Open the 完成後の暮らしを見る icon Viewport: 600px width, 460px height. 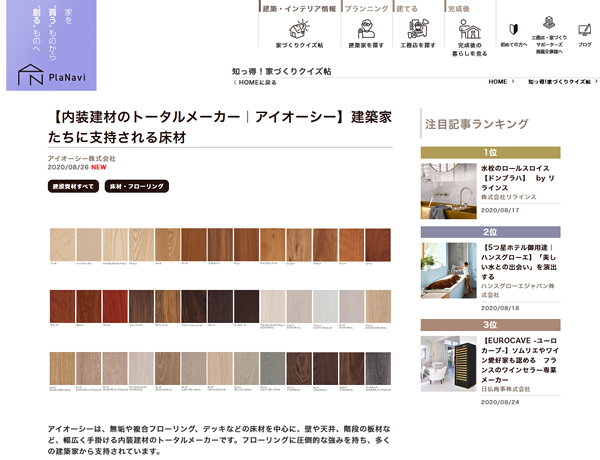[x=470, y=29]
